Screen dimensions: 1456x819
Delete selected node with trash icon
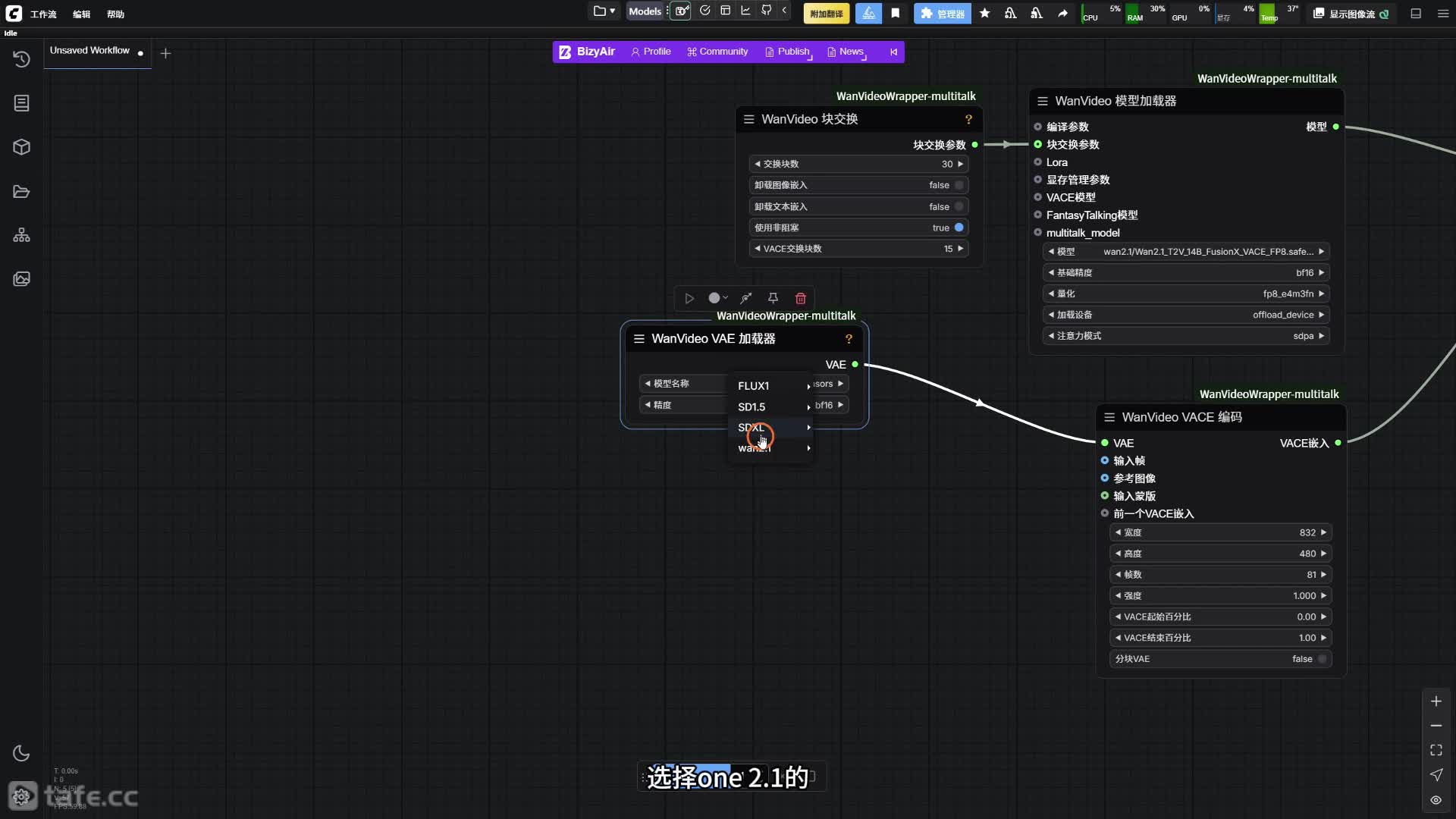tap(800, 298)
